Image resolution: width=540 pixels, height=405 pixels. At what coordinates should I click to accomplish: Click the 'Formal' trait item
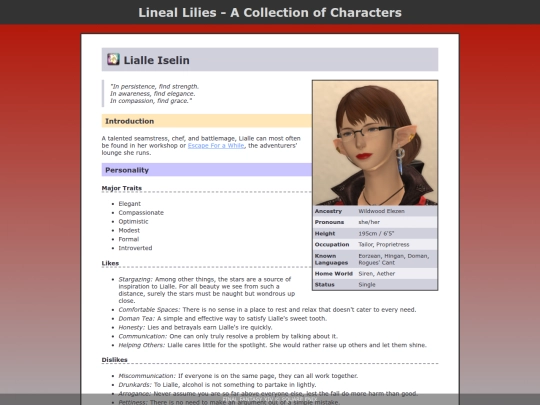tap(129, 239)
